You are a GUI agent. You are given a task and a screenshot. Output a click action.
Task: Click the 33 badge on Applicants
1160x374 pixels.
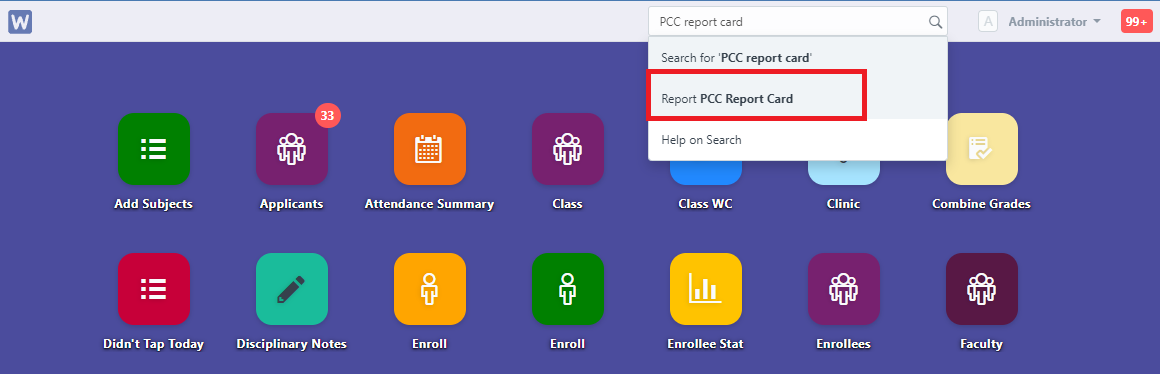point(328,115)
